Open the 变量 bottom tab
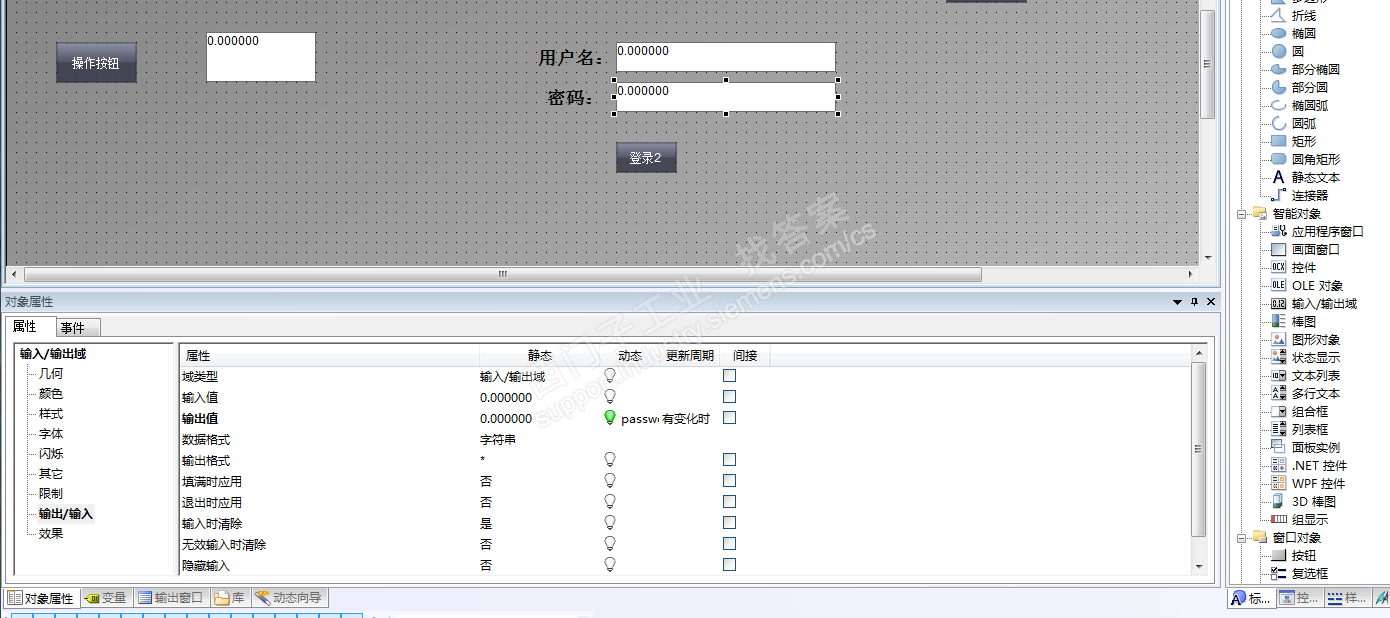Screen dimensions: 1390x618 (106, 598)
